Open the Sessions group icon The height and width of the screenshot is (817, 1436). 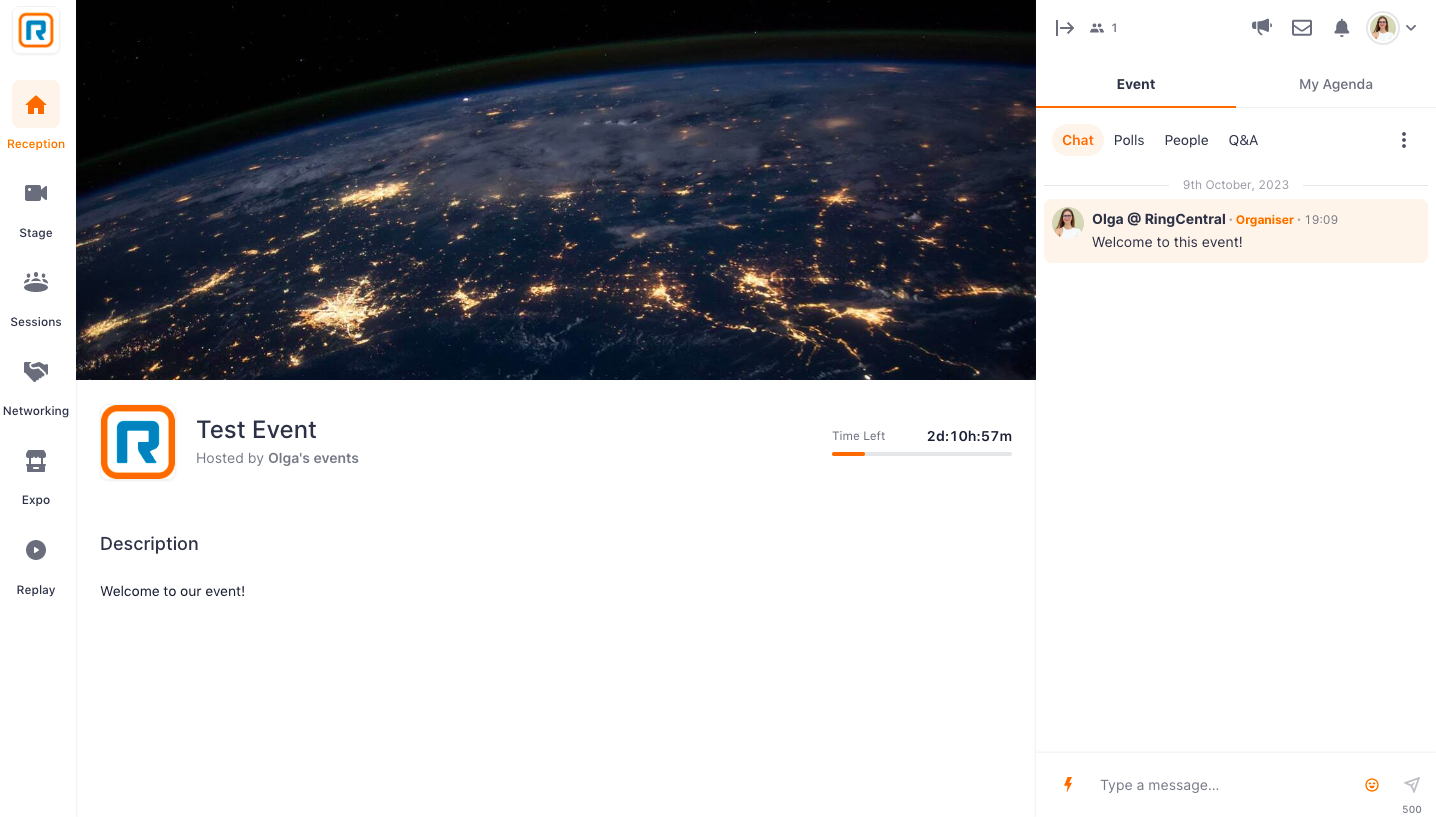[x=36, y=282]
